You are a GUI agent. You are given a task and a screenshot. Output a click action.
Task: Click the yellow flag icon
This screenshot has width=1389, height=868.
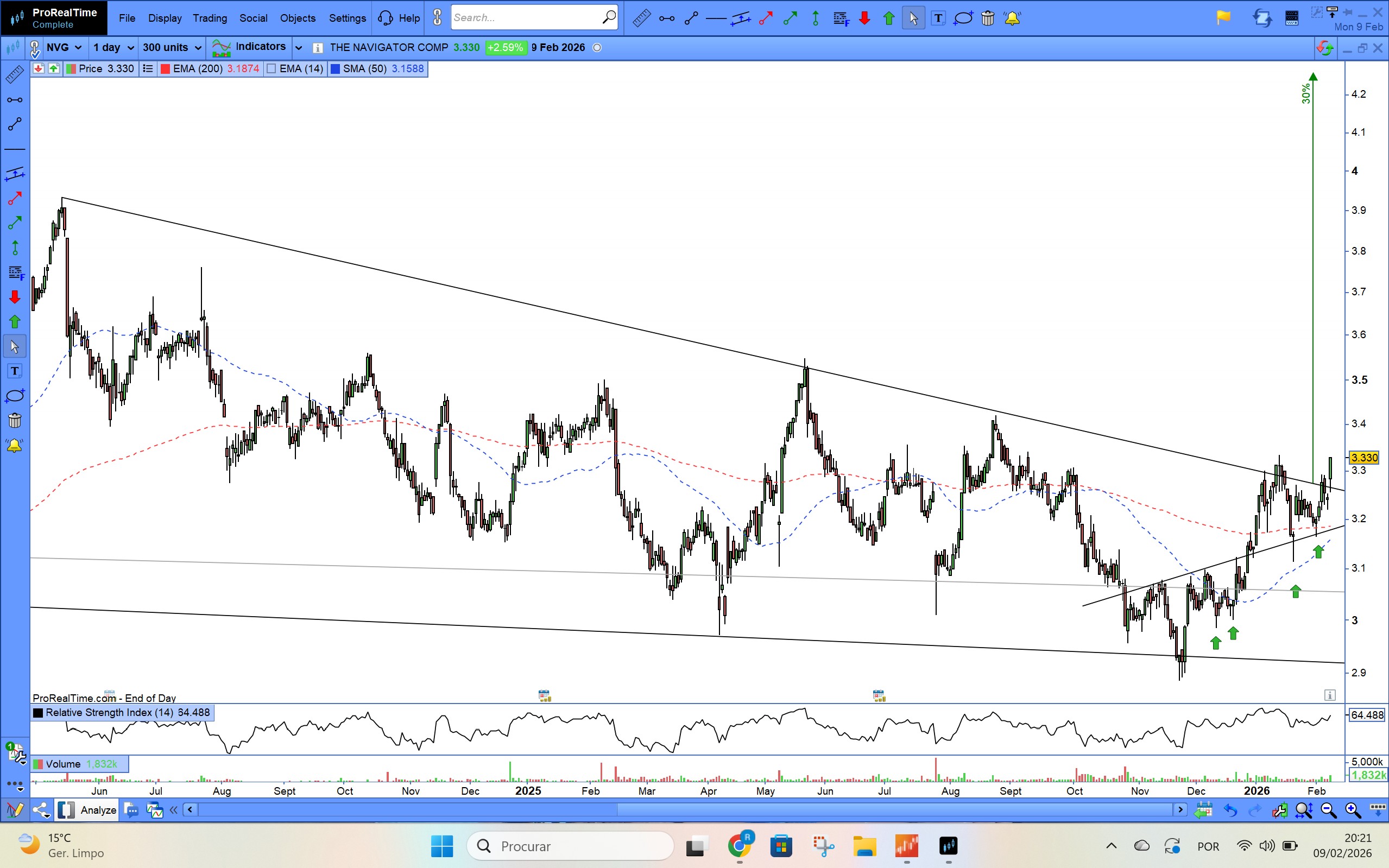tap(1223, 18)
